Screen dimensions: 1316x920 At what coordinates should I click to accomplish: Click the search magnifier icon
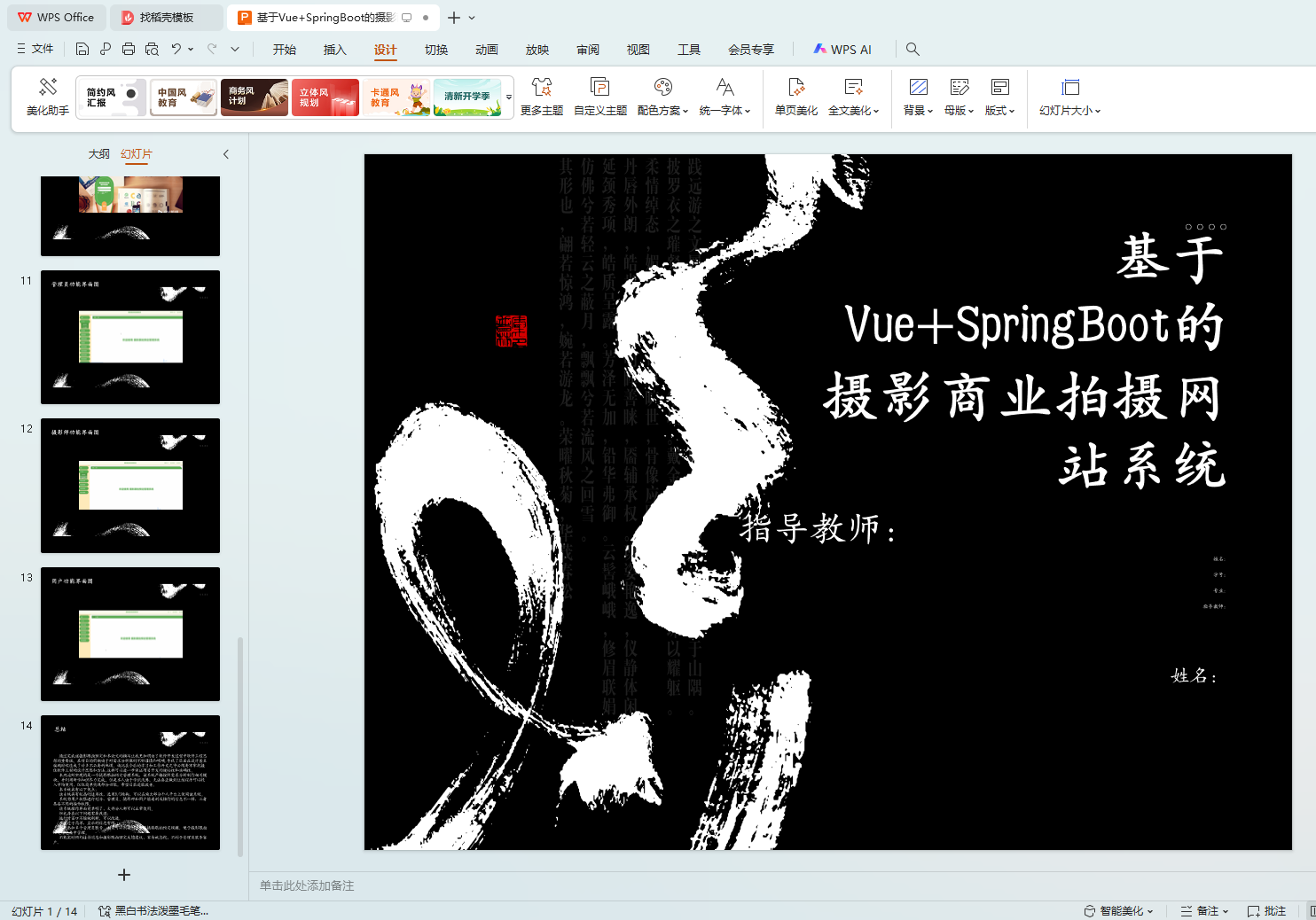(x=913, y=50)
